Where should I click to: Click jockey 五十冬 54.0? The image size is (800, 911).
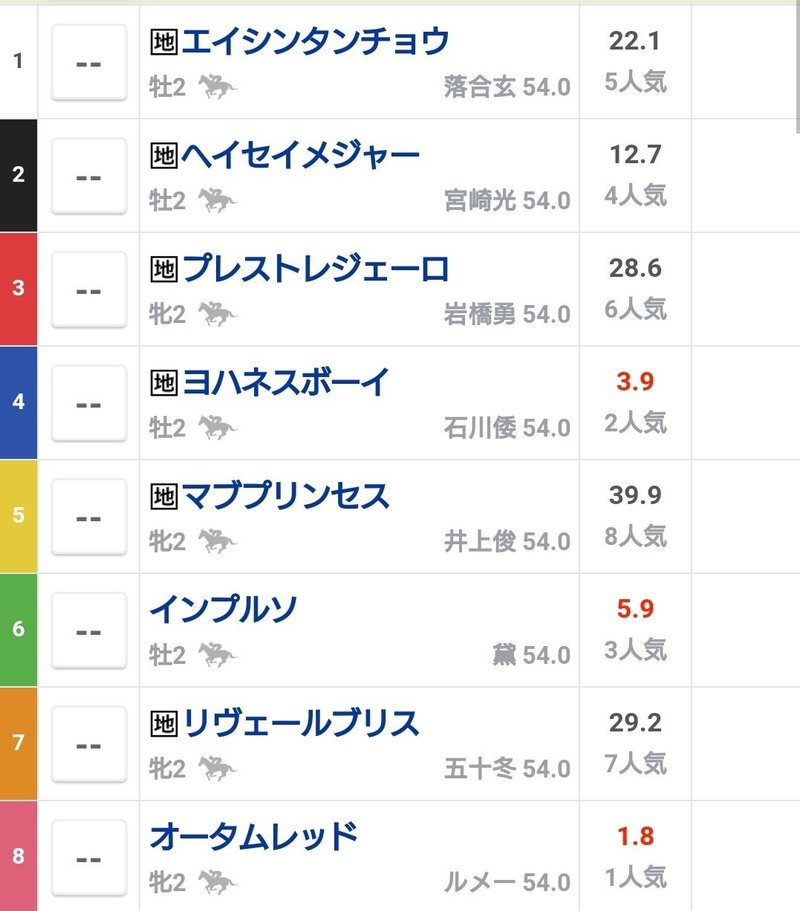pyautogui.click(x=507, y=769)
